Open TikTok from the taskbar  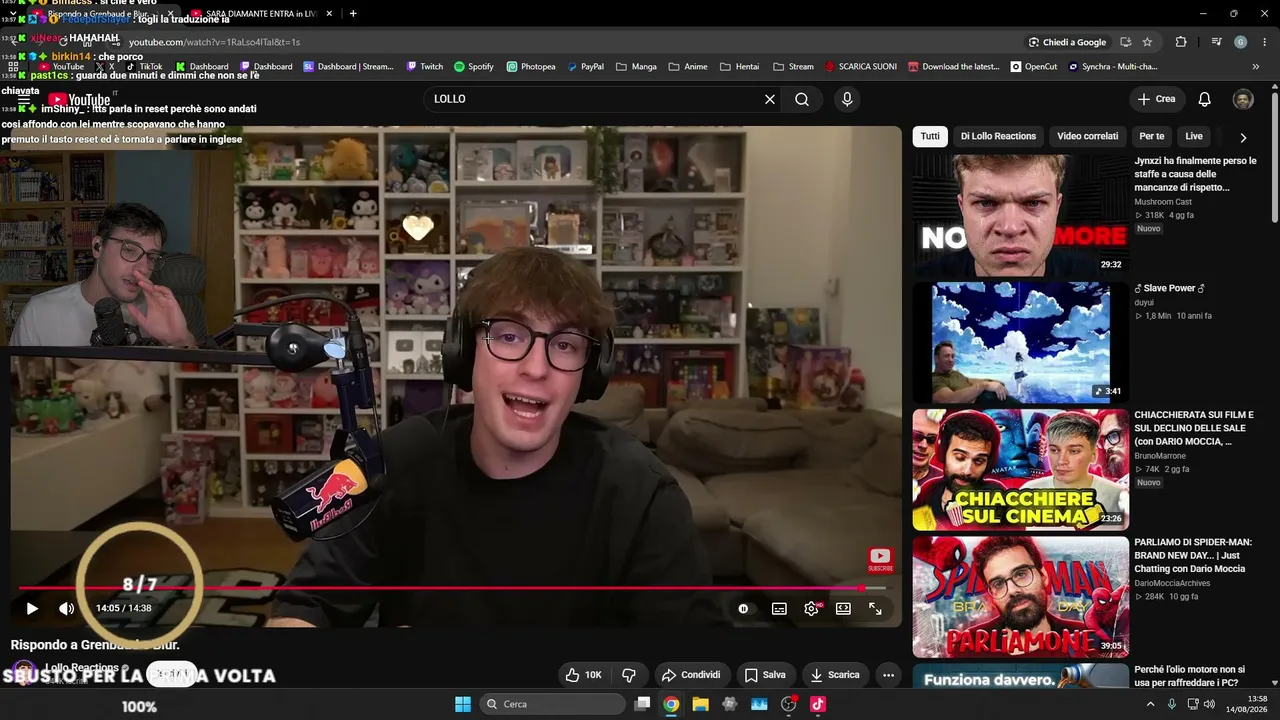click(x=818, y=704)
